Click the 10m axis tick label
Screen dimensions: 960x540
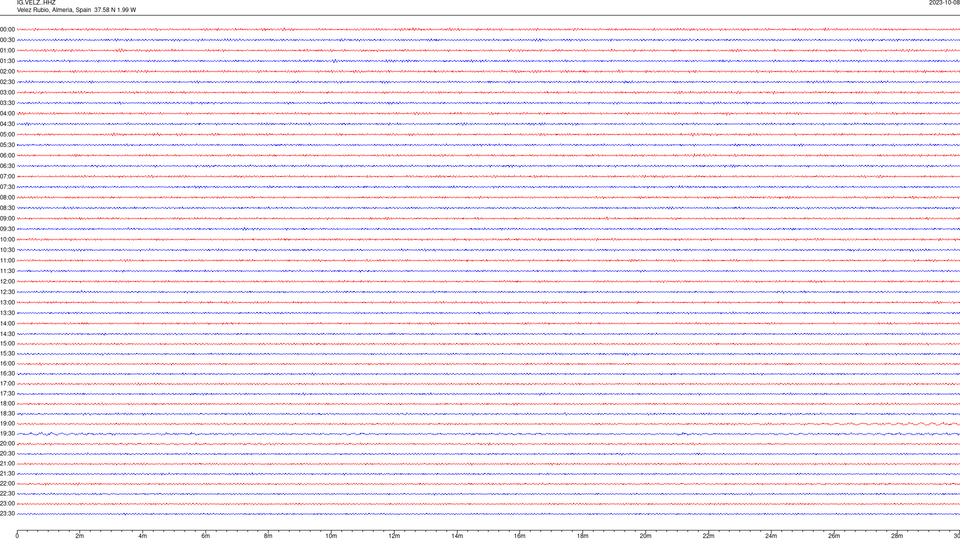tap(331, 536)
